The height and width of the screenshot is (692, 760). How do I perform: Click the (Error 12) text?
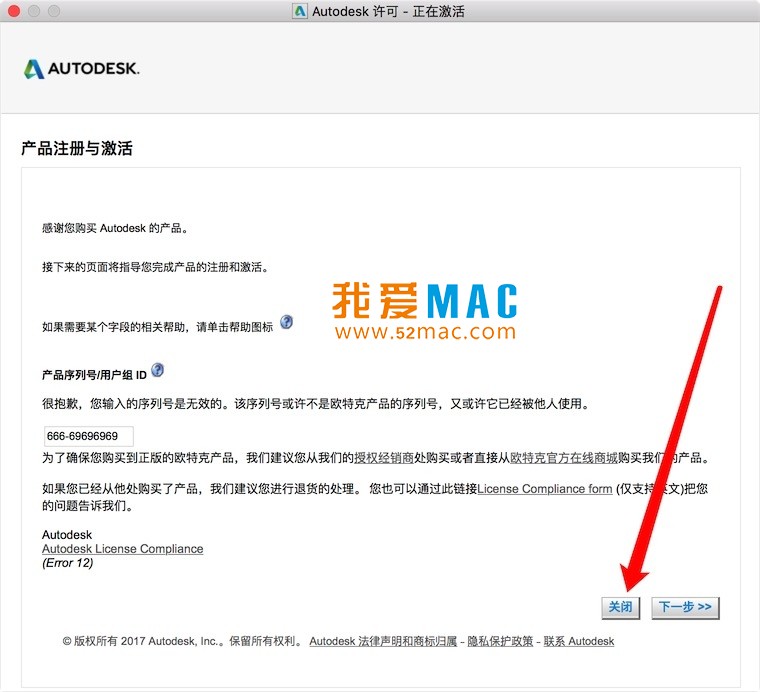click(68, 563)
